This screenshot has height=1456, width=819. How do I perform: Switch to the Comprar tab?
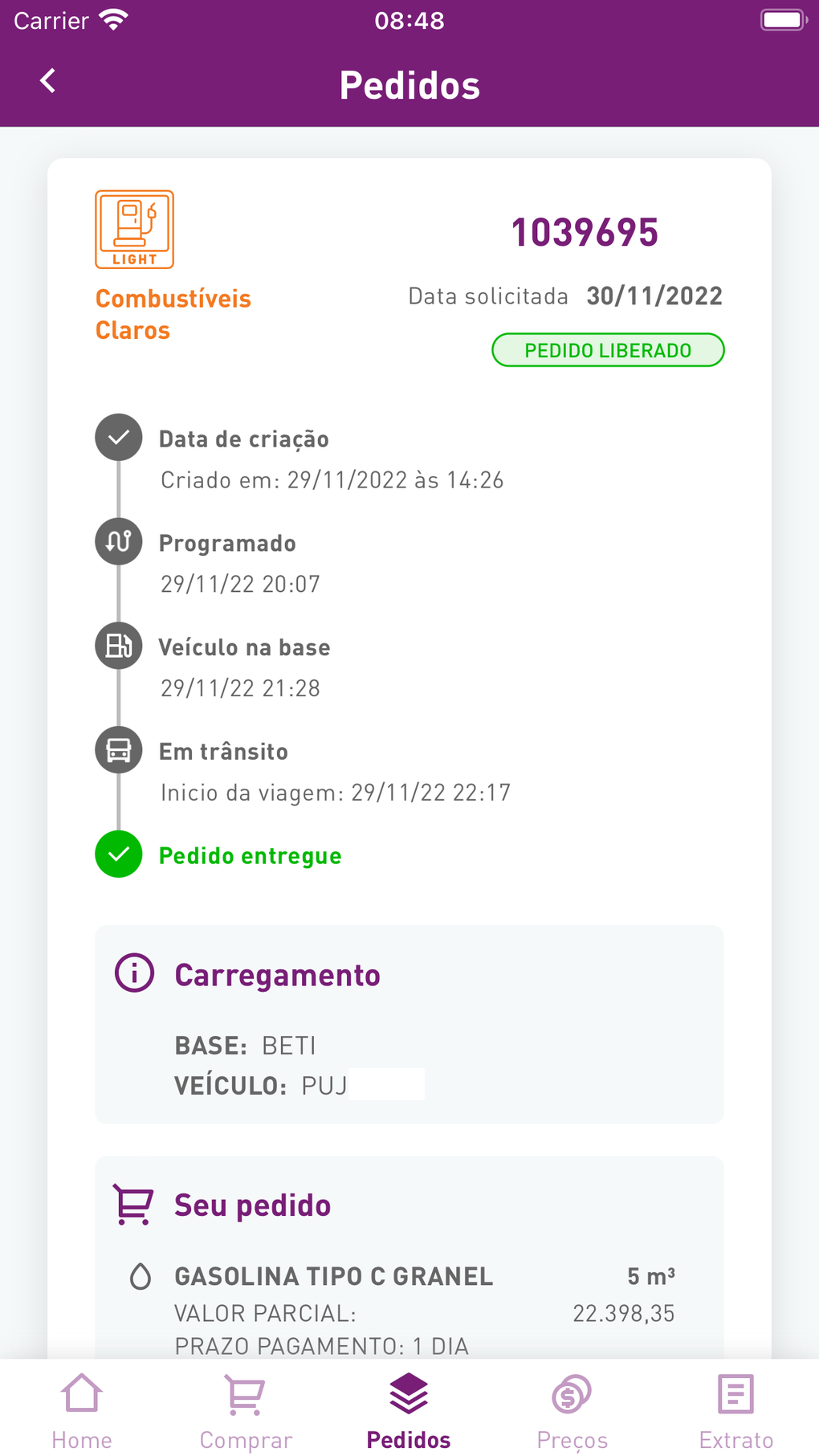coord(246,1409)
